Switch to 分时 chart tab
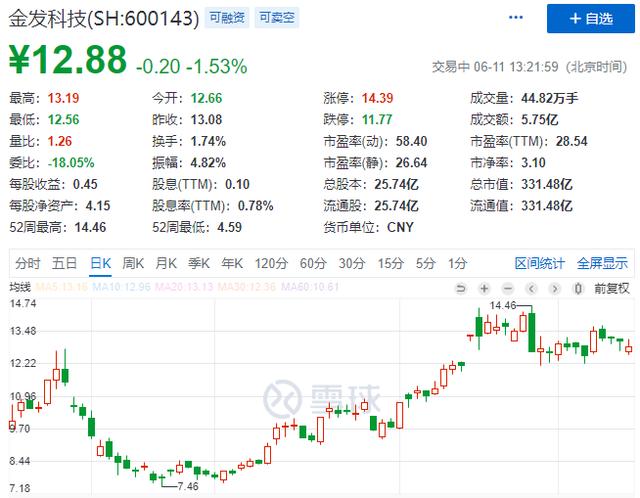This screenshot has width=640, height=498. point(28,263)
